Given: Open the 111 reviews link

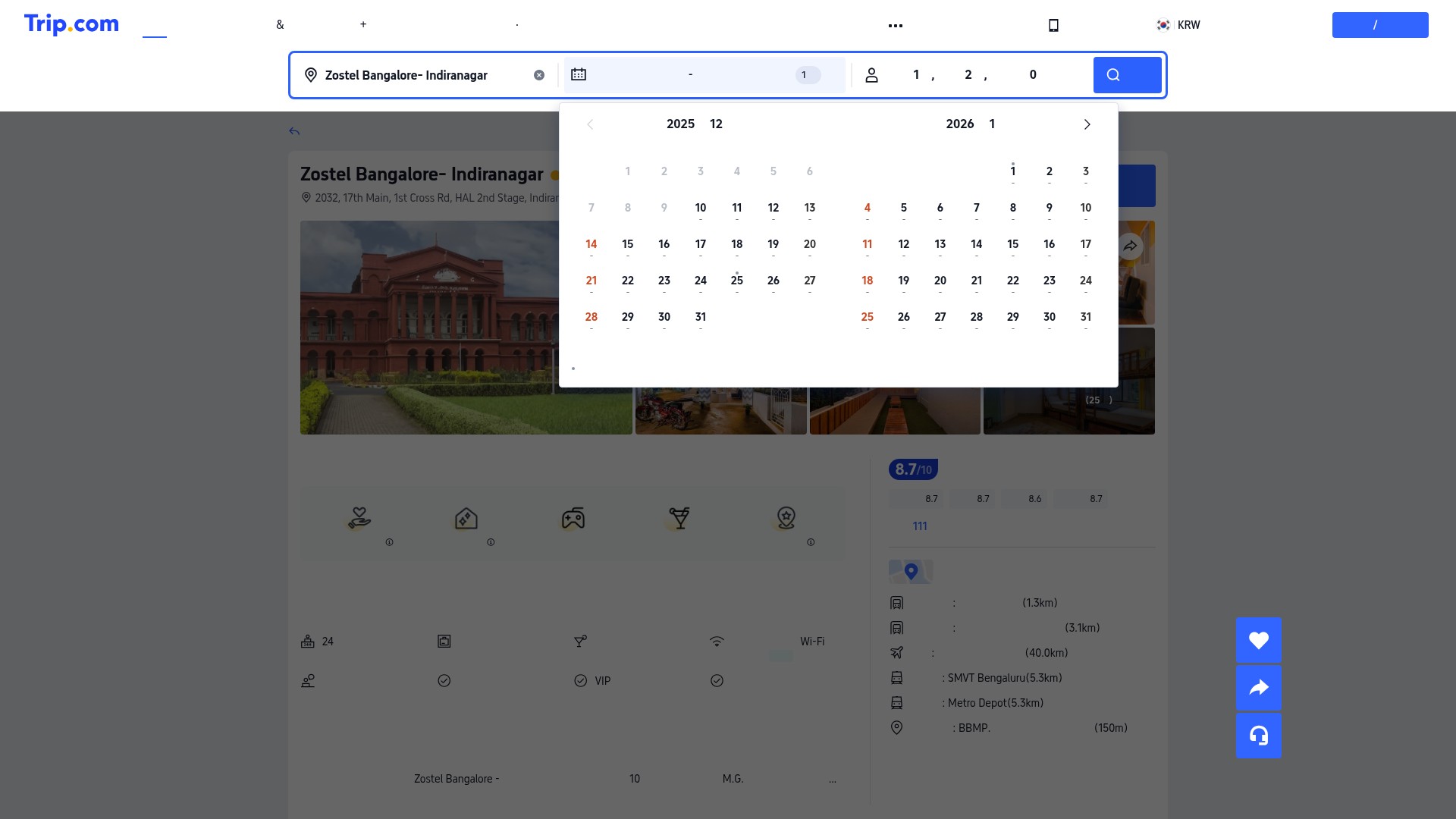Looking at the screenshot, I should click(x=920, y=526).
